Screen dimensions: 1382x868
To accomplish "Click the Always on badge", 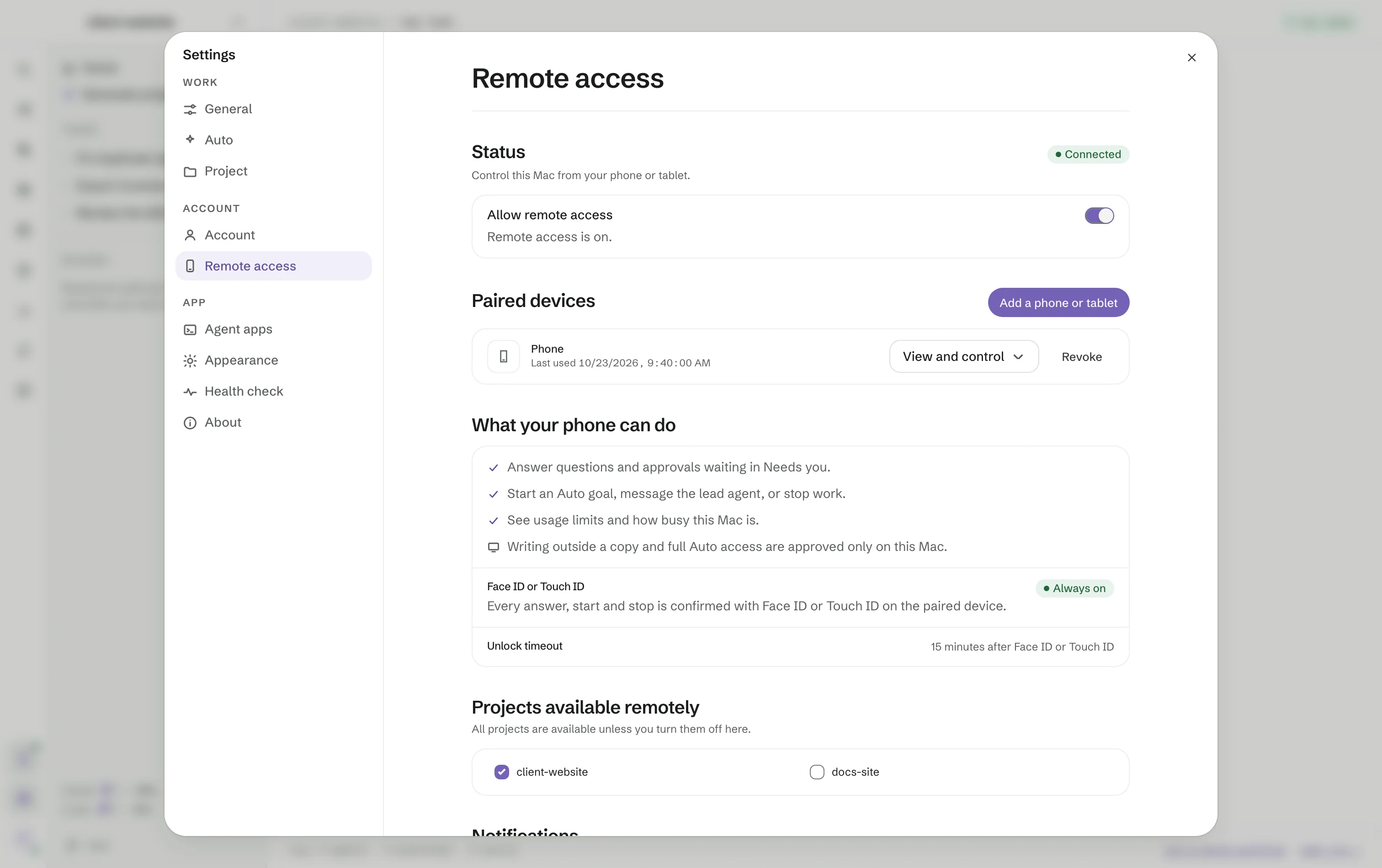I will pos(1074,588).
